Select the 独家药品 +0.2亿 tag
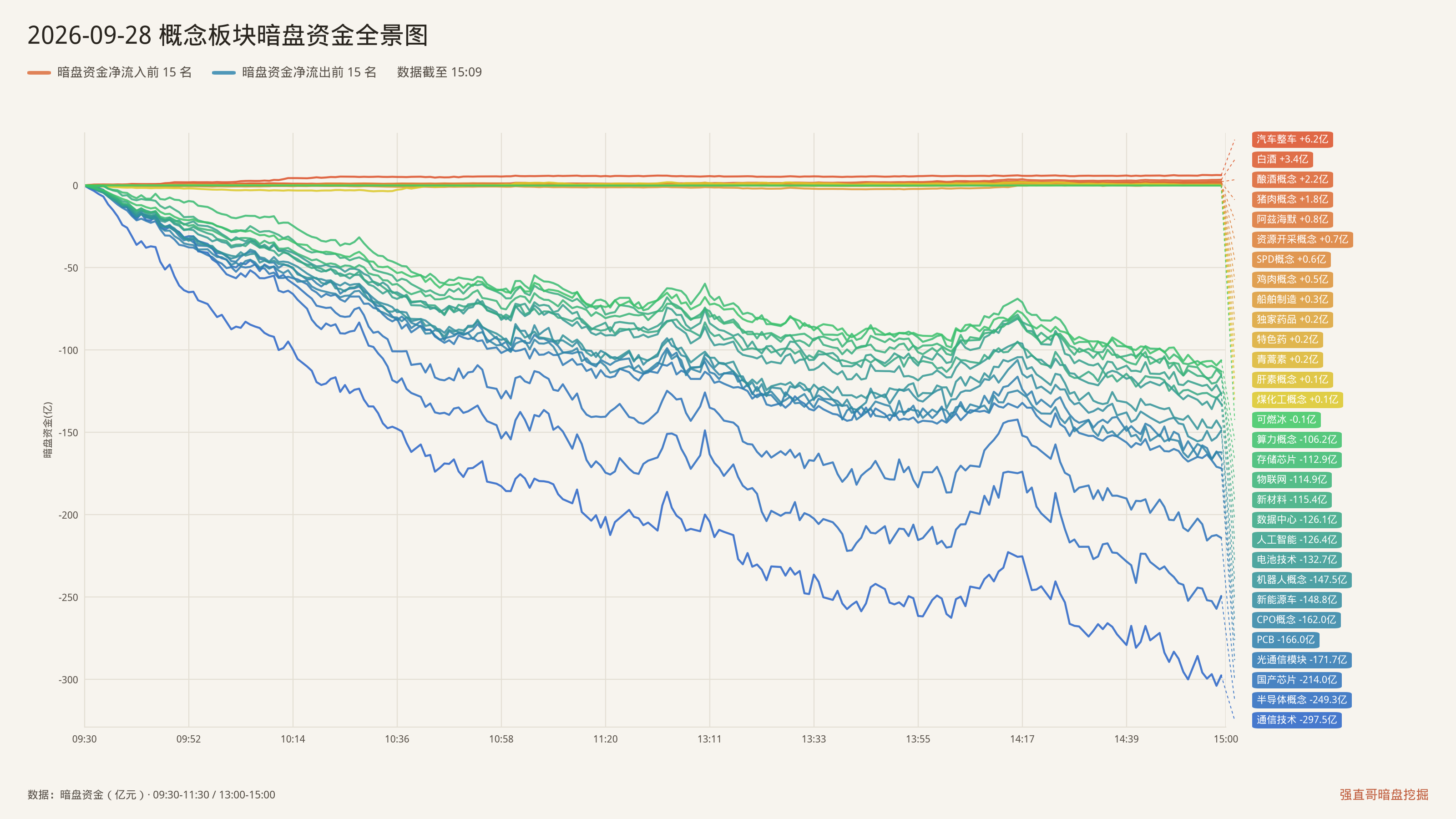Image resolution: width=1456 pixels, height=819 pixels. tap(1292, 319)
